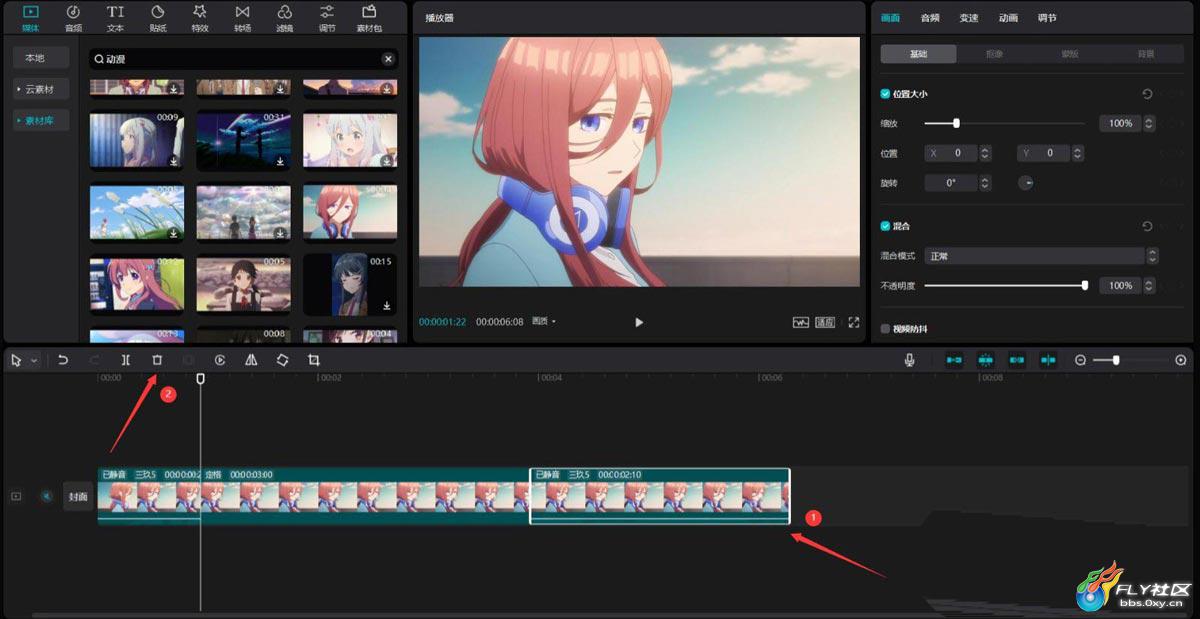1200x619 pixels.
Task: Switch to the 画面 picture tab
Action: 890,18
